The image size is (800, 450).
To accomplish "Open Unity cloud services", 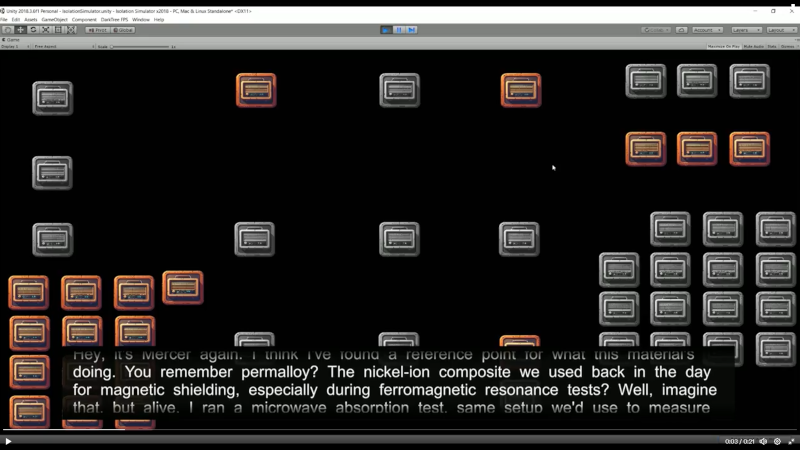I will pyautogui.click(x=681, y=30).
